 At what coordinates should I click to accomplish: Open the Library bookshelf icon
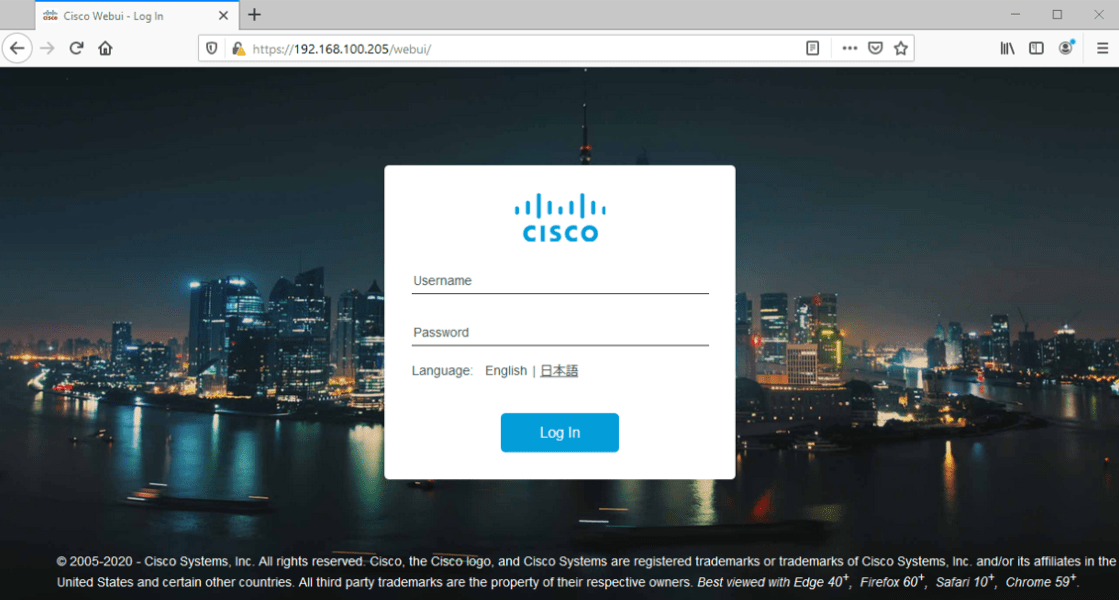click(1007, 49)
